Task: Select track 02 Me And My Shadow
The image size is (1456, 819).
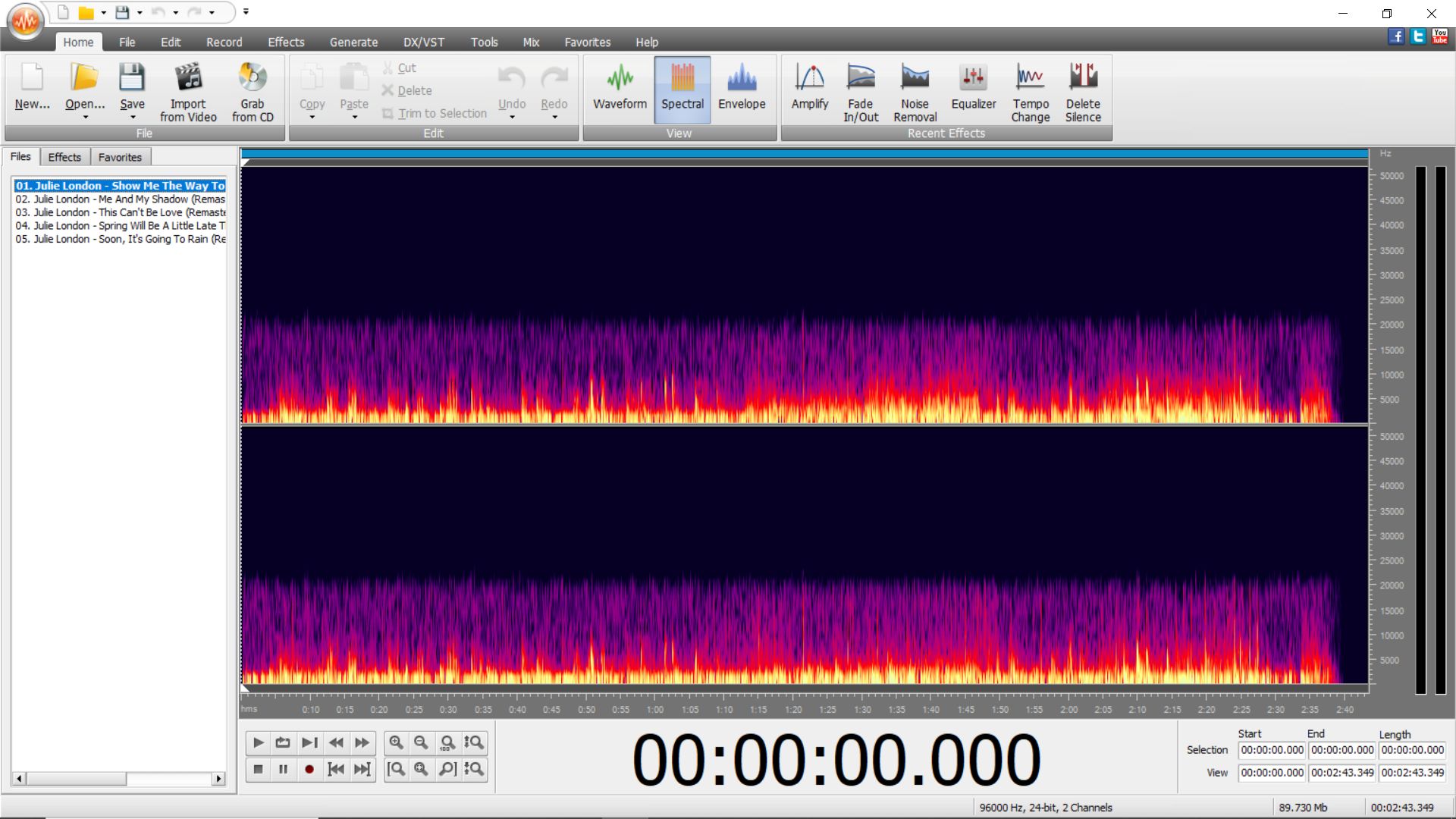Action: pyautogui.click(x=120, y=199)
